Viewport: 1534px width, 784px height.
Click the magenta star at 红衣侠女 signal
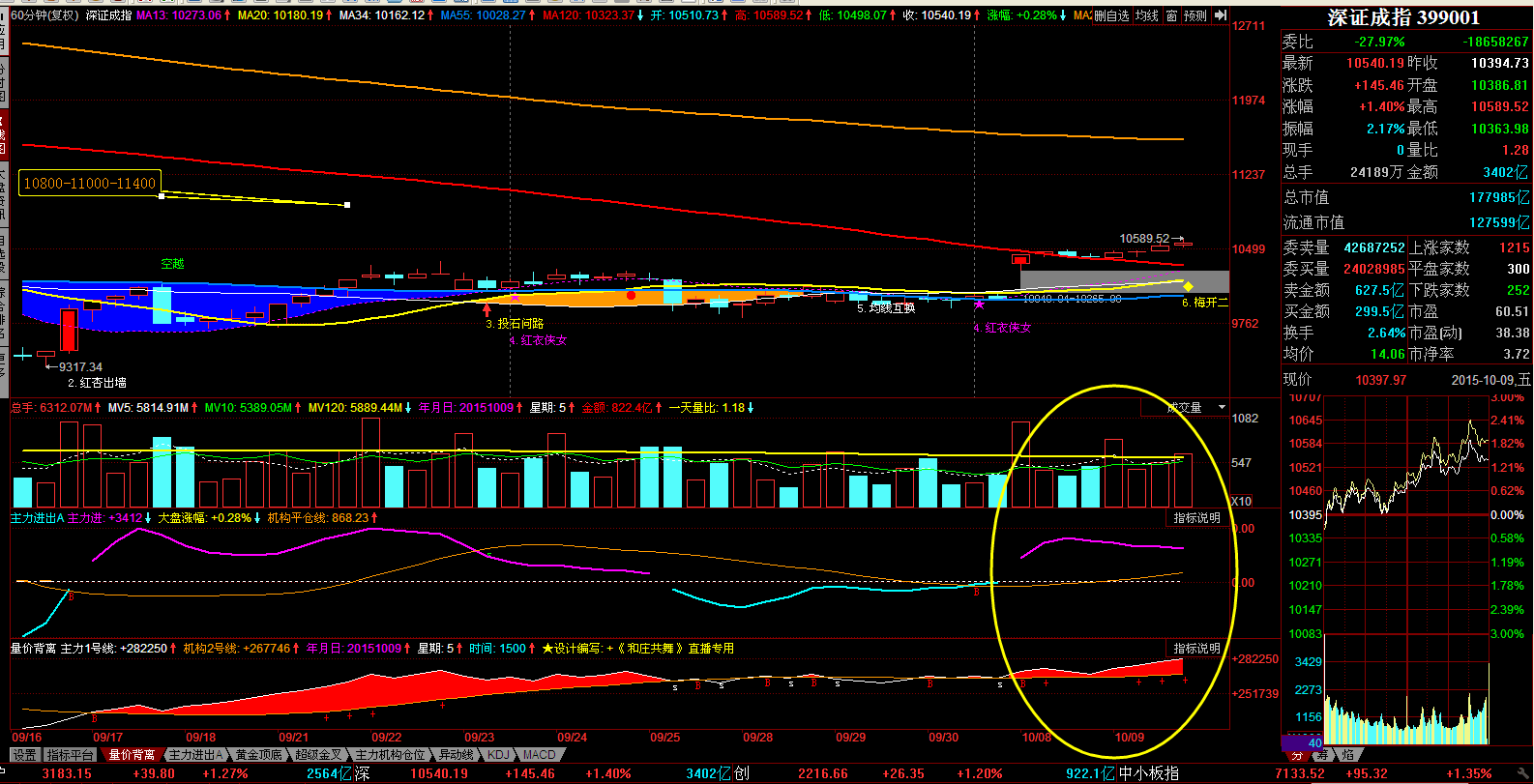click(x=979, y=305)
